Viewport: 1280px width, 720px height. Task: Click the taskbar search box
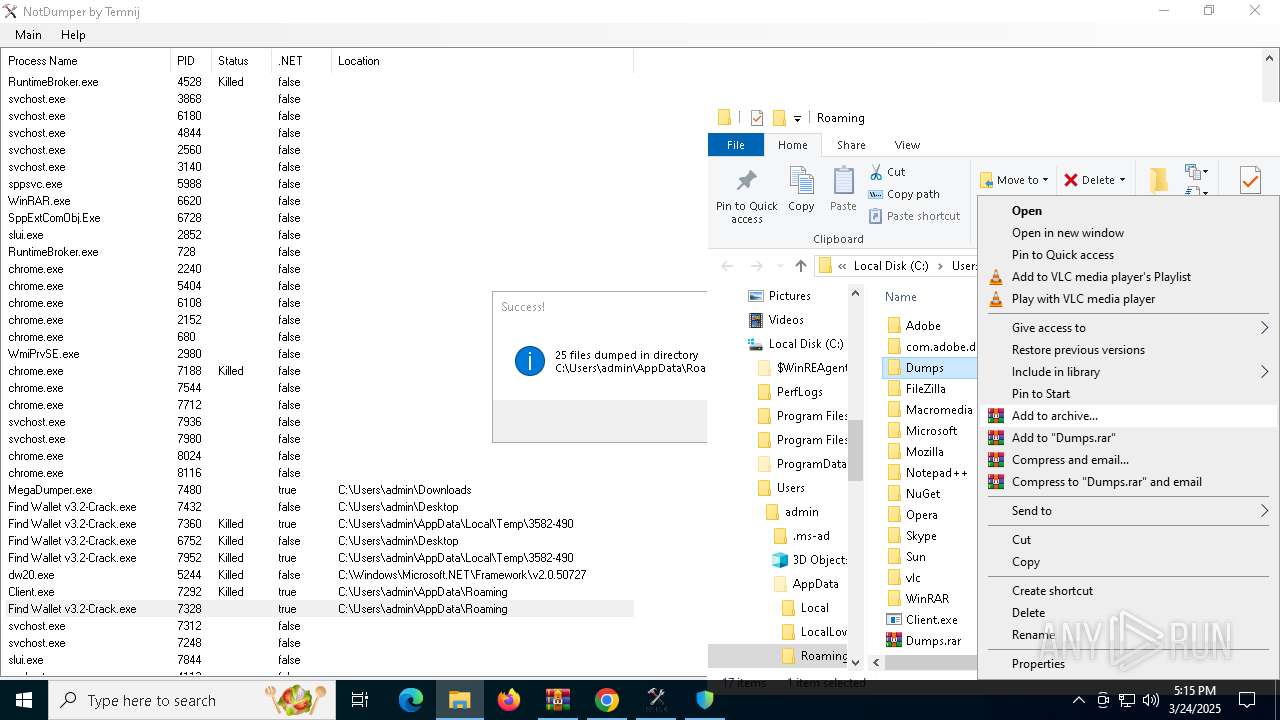[192, 700]
